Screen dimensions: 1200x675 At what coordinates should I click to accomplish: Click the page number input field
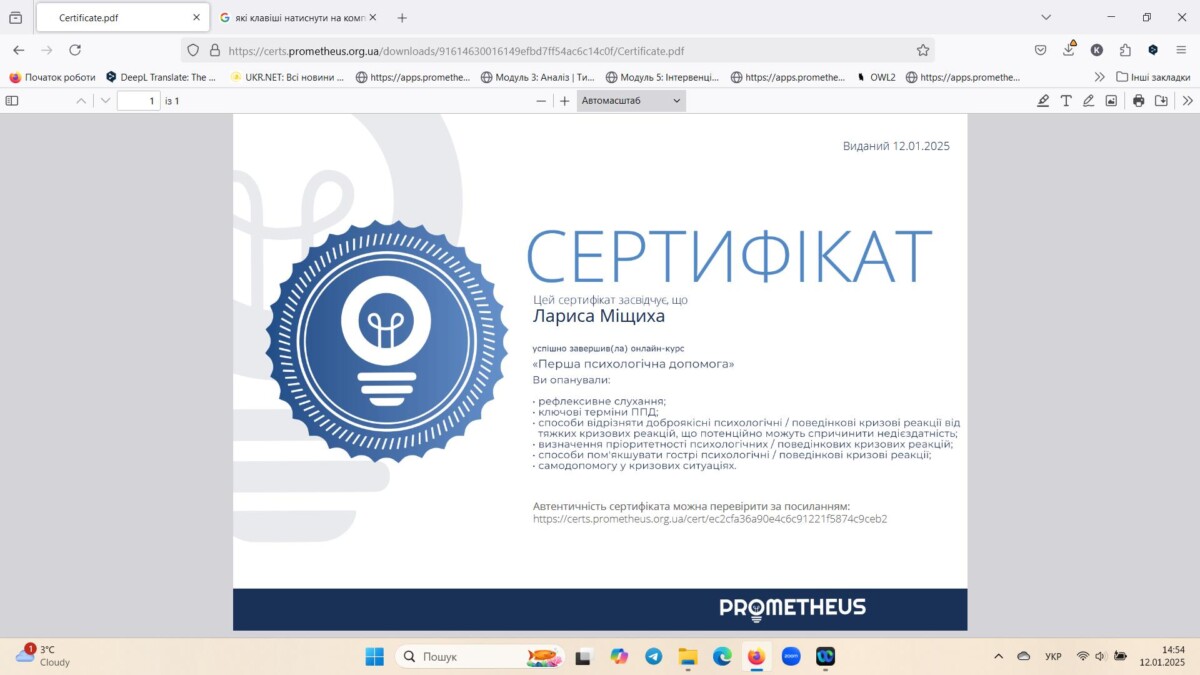pyautogui.click(x=138, y=101)
